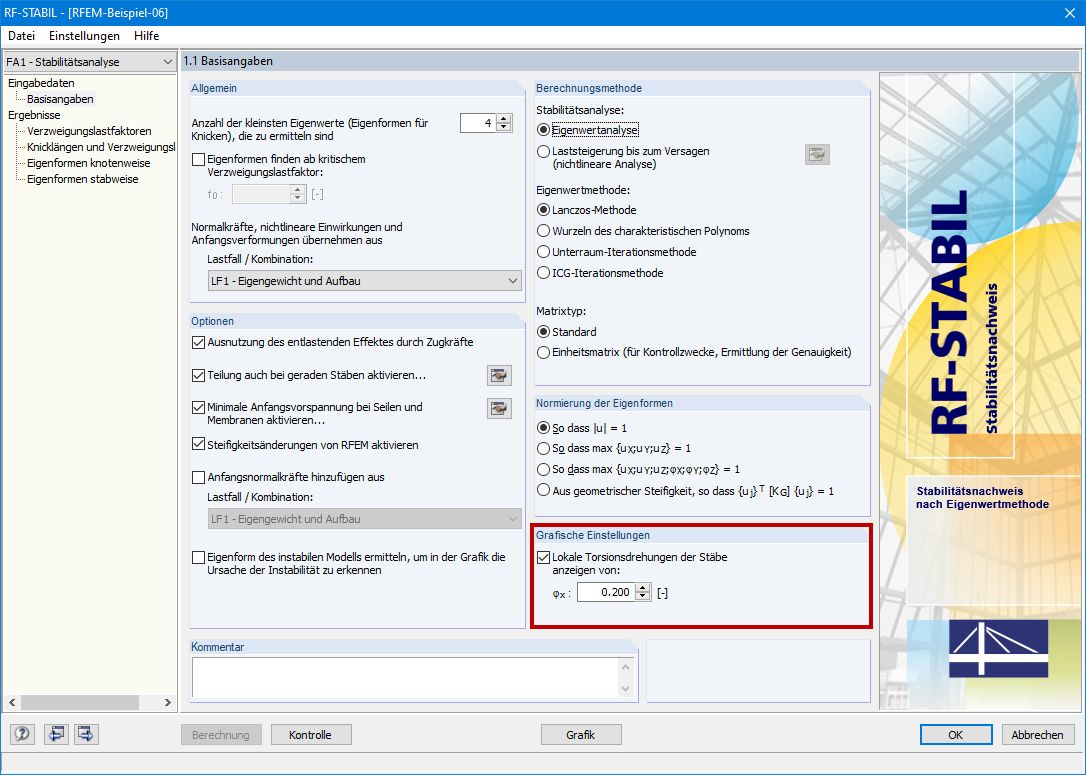The width and height of the screenshot is (1086, 775).
Task: Choose Wurzeln des charakteristischen Polynoms
Action: 544,231
